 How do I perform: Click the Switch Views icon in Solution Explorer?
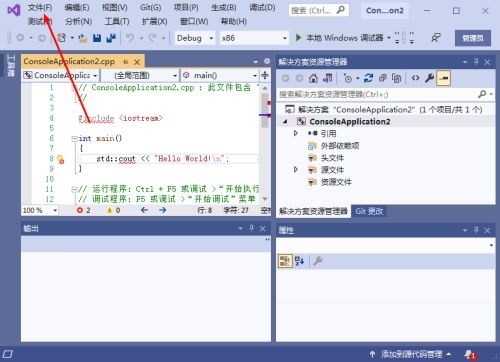point(327,78)
